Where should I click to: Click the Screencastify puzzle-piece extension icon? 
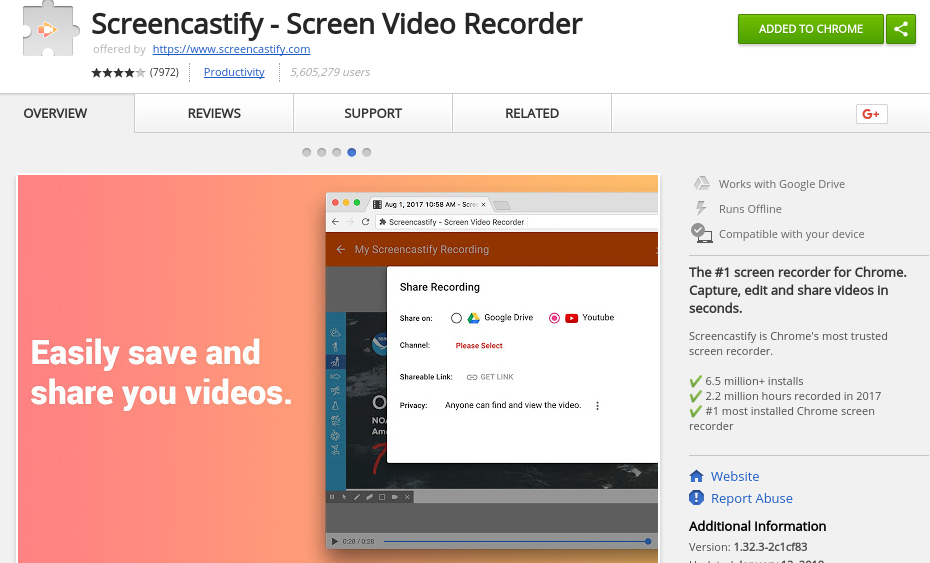click(x=50, y=28)
